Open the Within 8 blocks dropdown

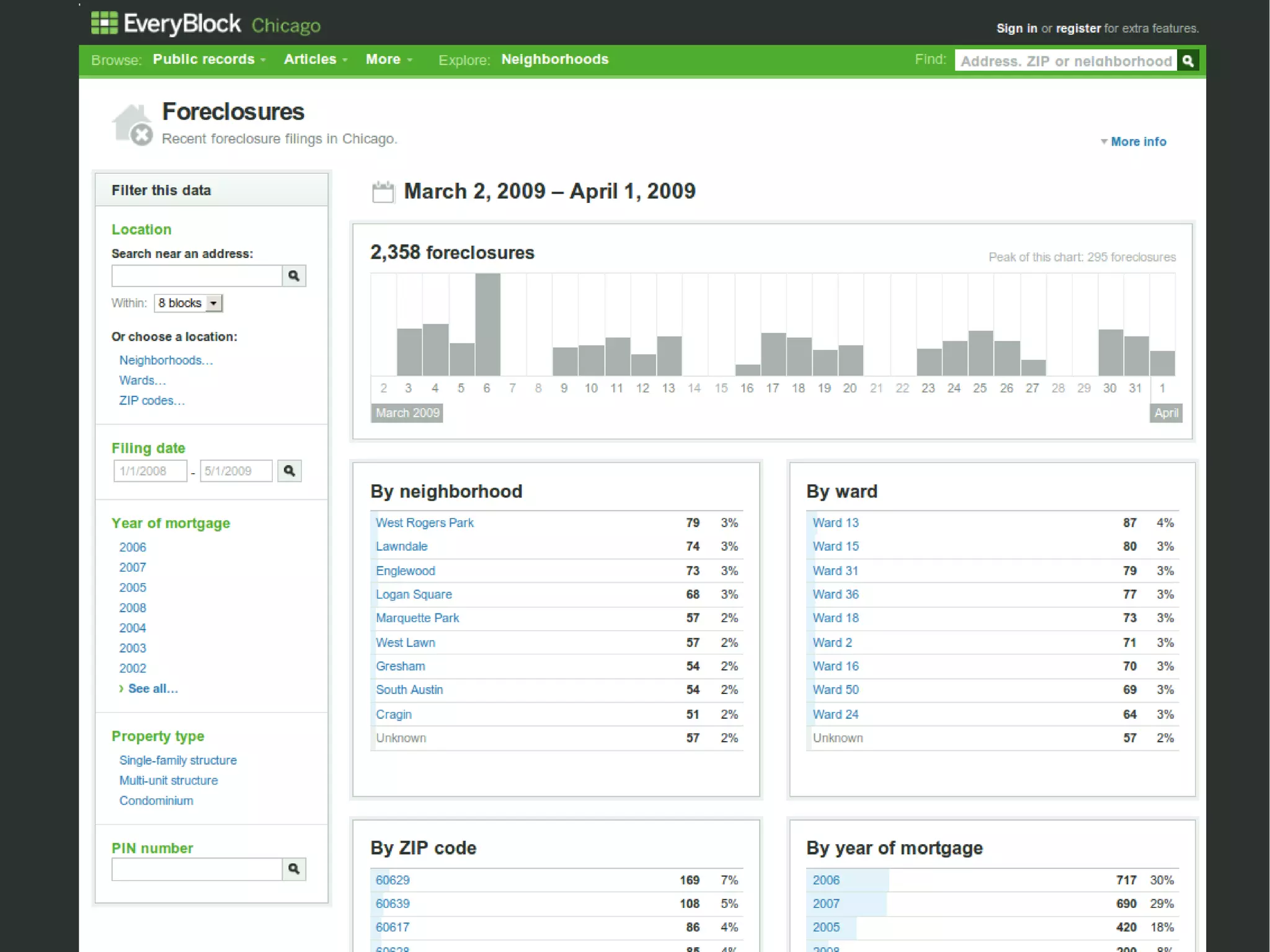point(188,303)
